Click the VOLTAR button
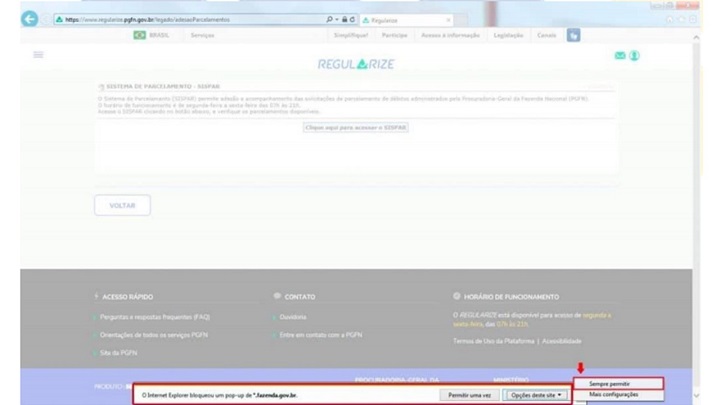Screen dimensions: 720x405 (x=122, y=205)
